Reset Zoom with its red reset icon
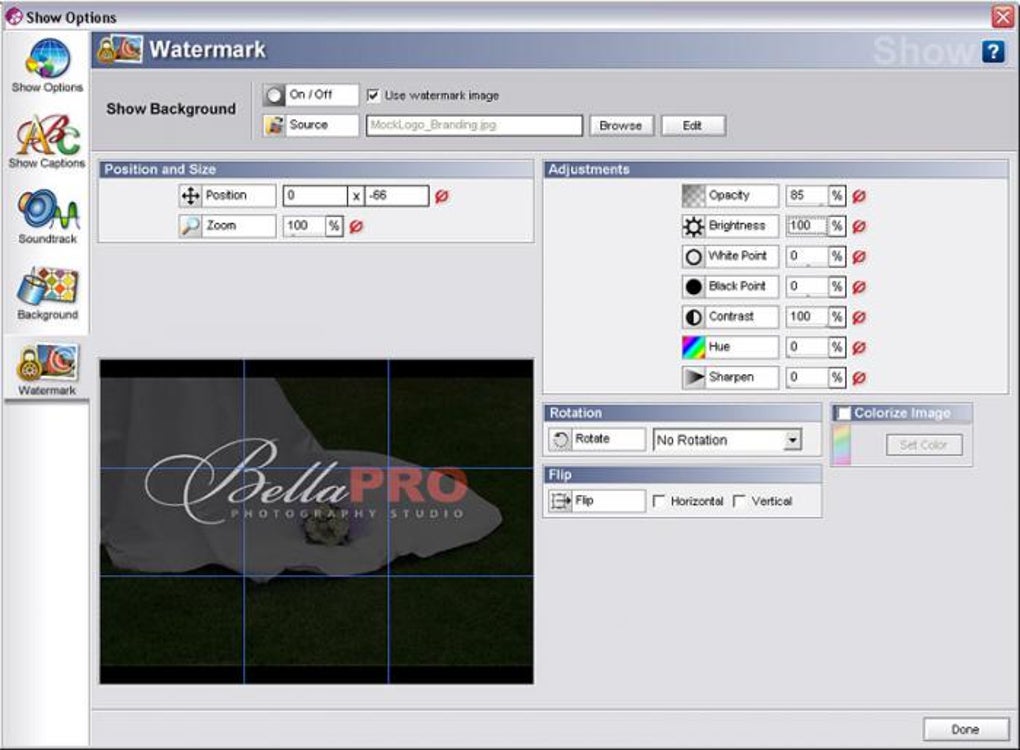Screen dimensions: 1020x750 pos(356,226)
